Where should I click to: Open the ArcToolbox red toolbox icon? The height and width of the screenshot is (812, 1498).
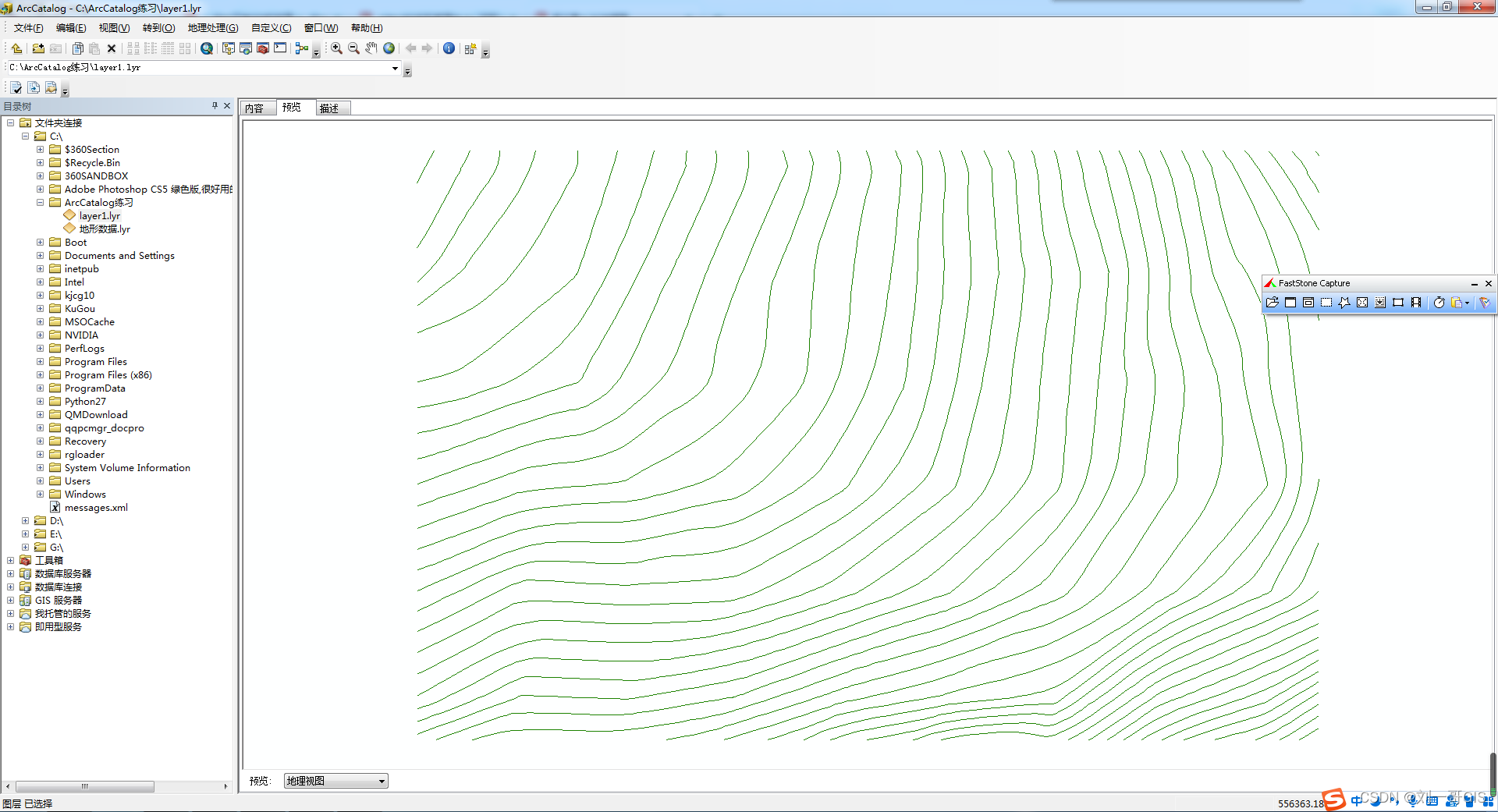click(x=263, y=48)
